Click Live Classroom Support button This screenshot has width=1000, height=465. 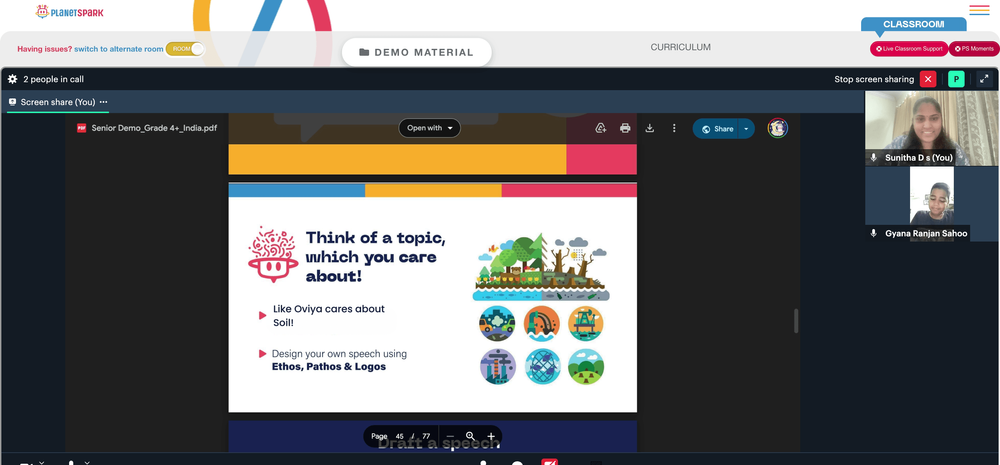[x=909, y=48]
